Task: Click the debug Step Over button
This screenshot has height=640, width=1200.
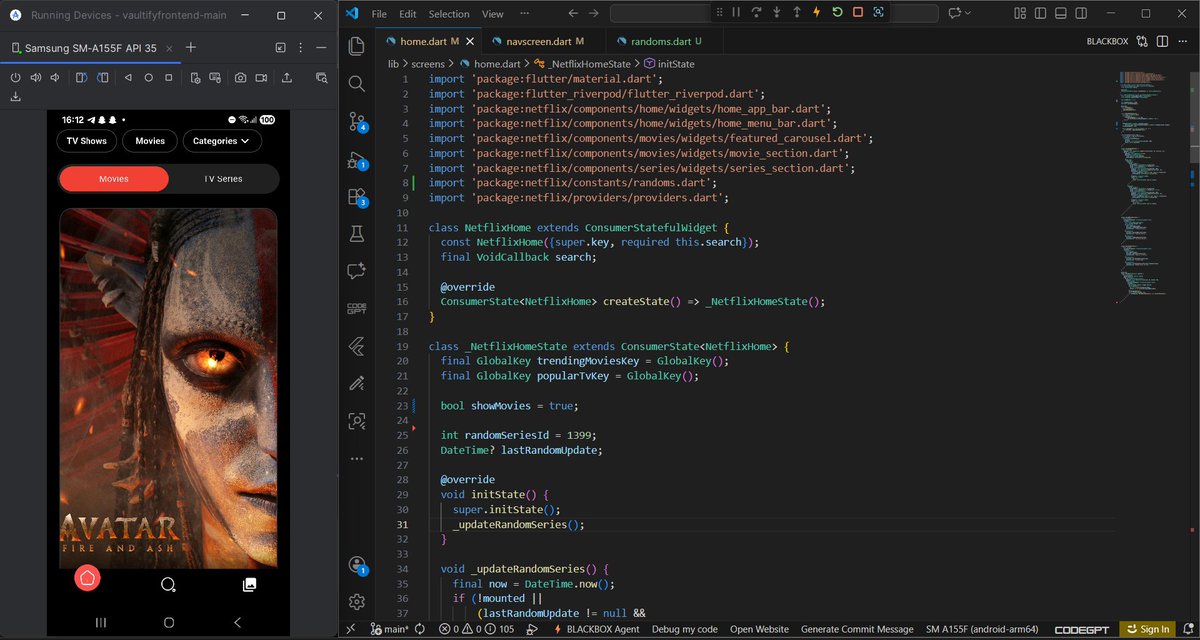Action: [757, 13]
